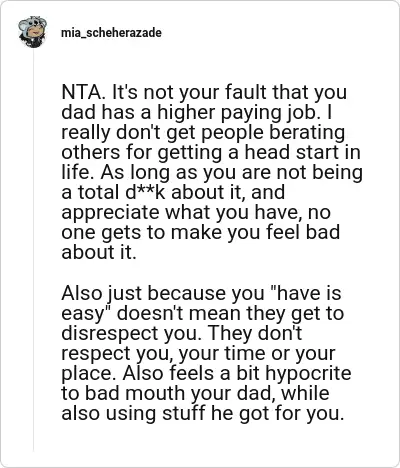
Task: Click the phrase 'make you feel bad'
Action: (x=255, y=232)
